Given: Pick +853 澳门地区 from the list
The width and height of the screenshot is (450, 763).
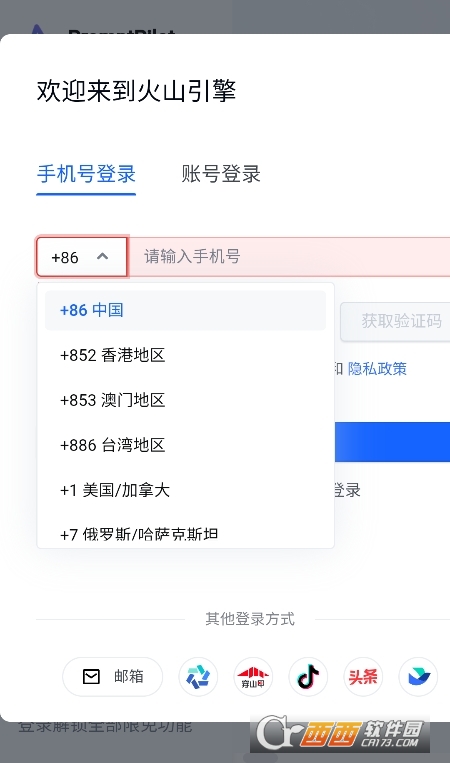Looking at the screenshot, I should coord(185,400).
